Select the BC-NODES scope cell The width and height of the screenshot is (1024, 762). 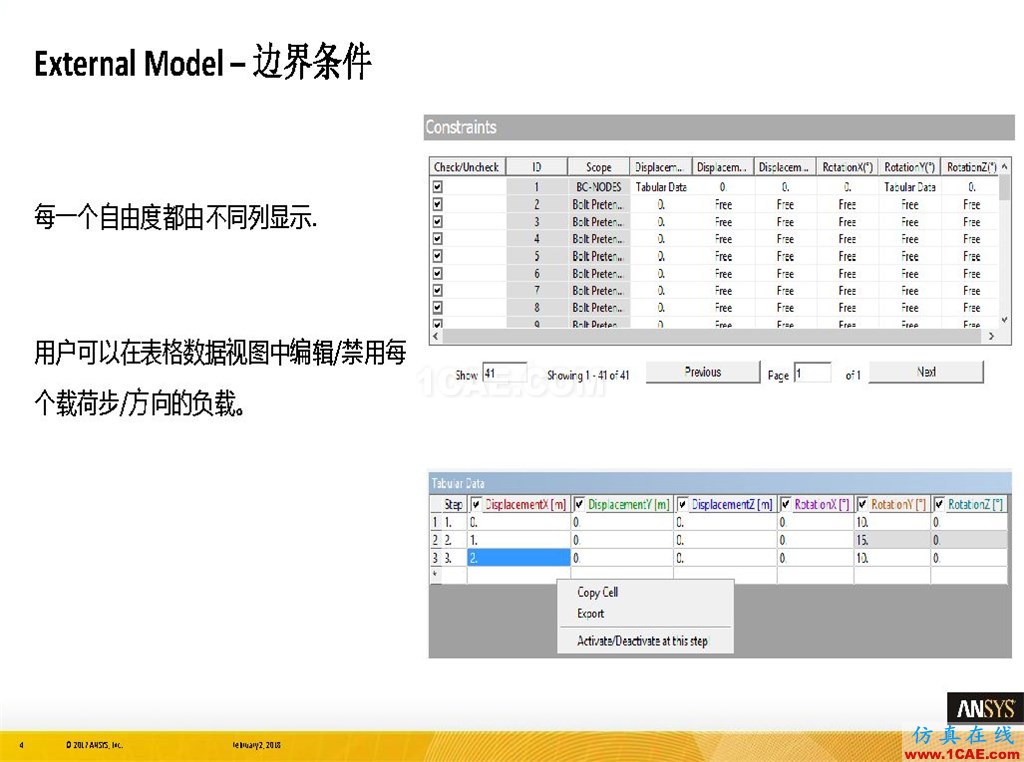click(x=598, y=187)
